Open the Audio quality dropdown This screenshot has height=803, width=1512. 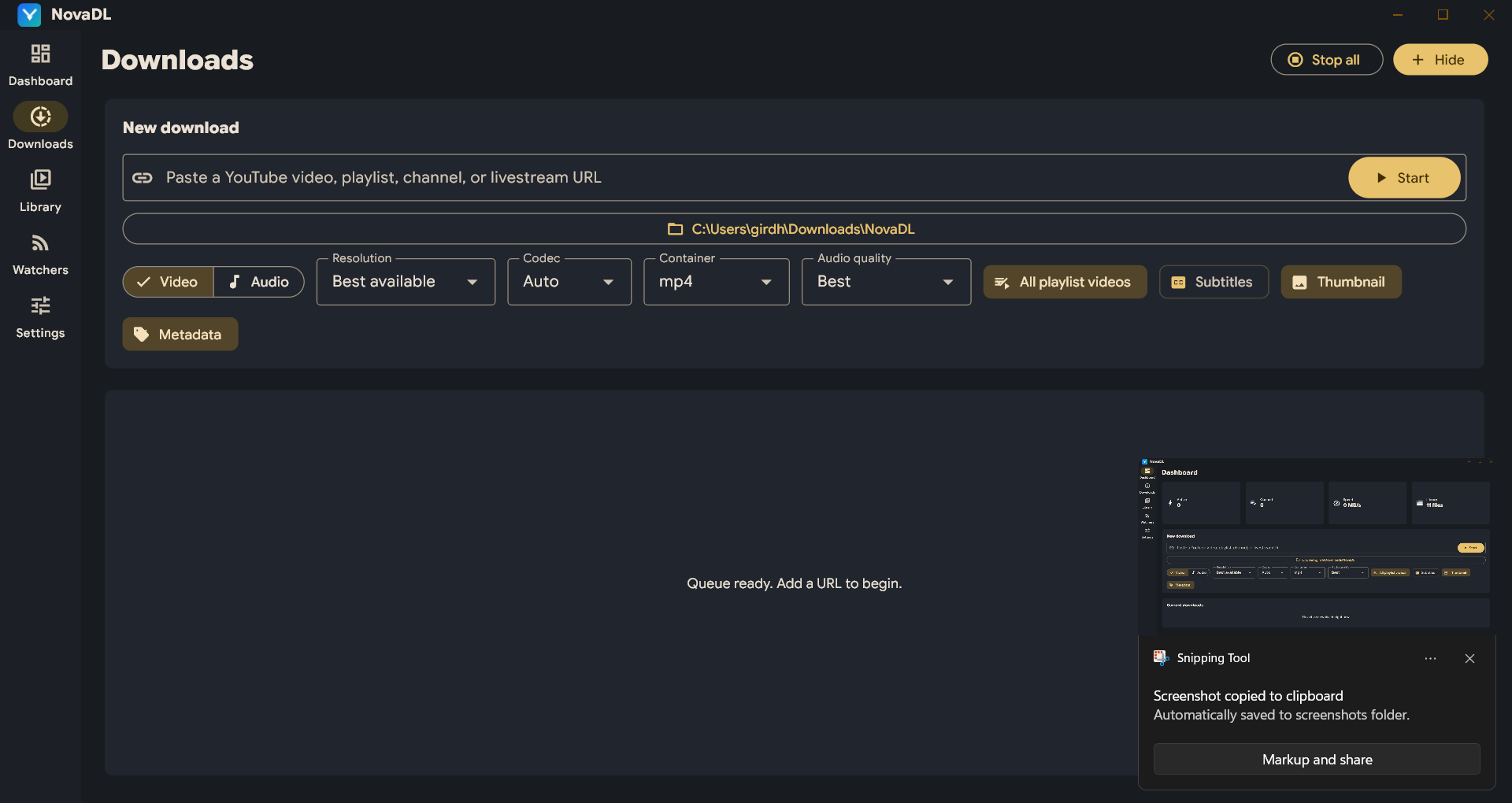pos(886,282)
